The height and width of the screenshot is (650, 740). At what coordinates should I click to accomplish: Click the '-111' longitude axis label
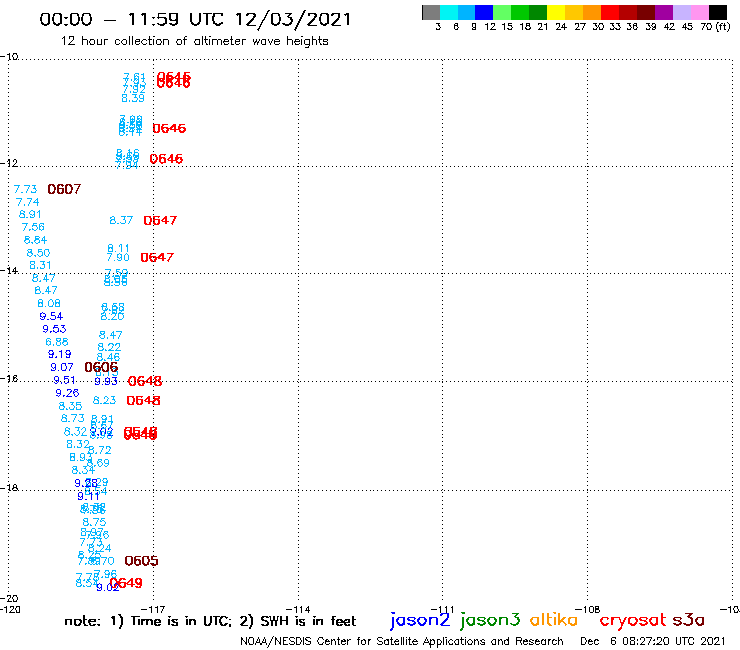coord(443,609)
